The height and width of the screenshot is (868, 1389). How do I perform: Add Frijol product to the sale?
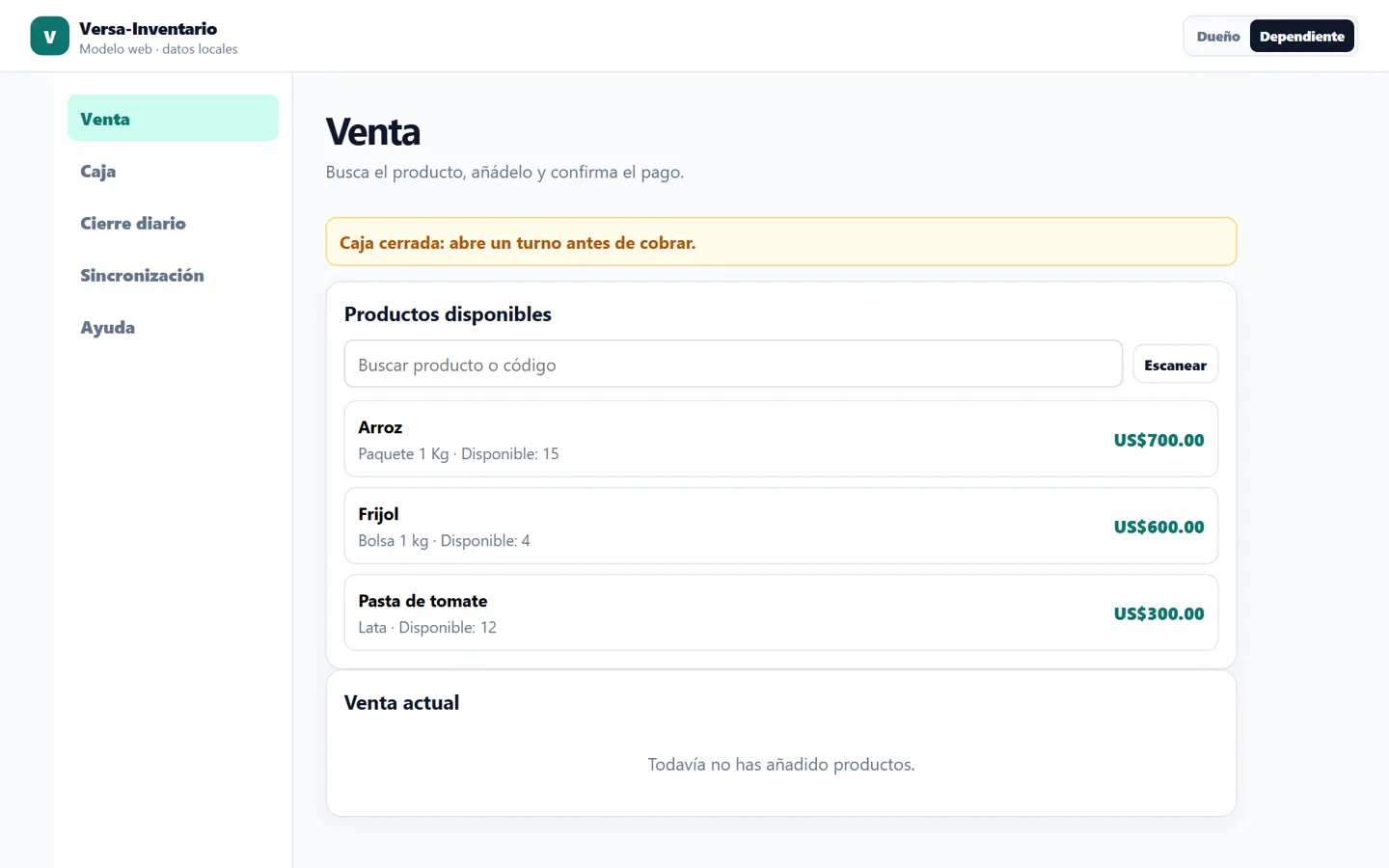781,527
